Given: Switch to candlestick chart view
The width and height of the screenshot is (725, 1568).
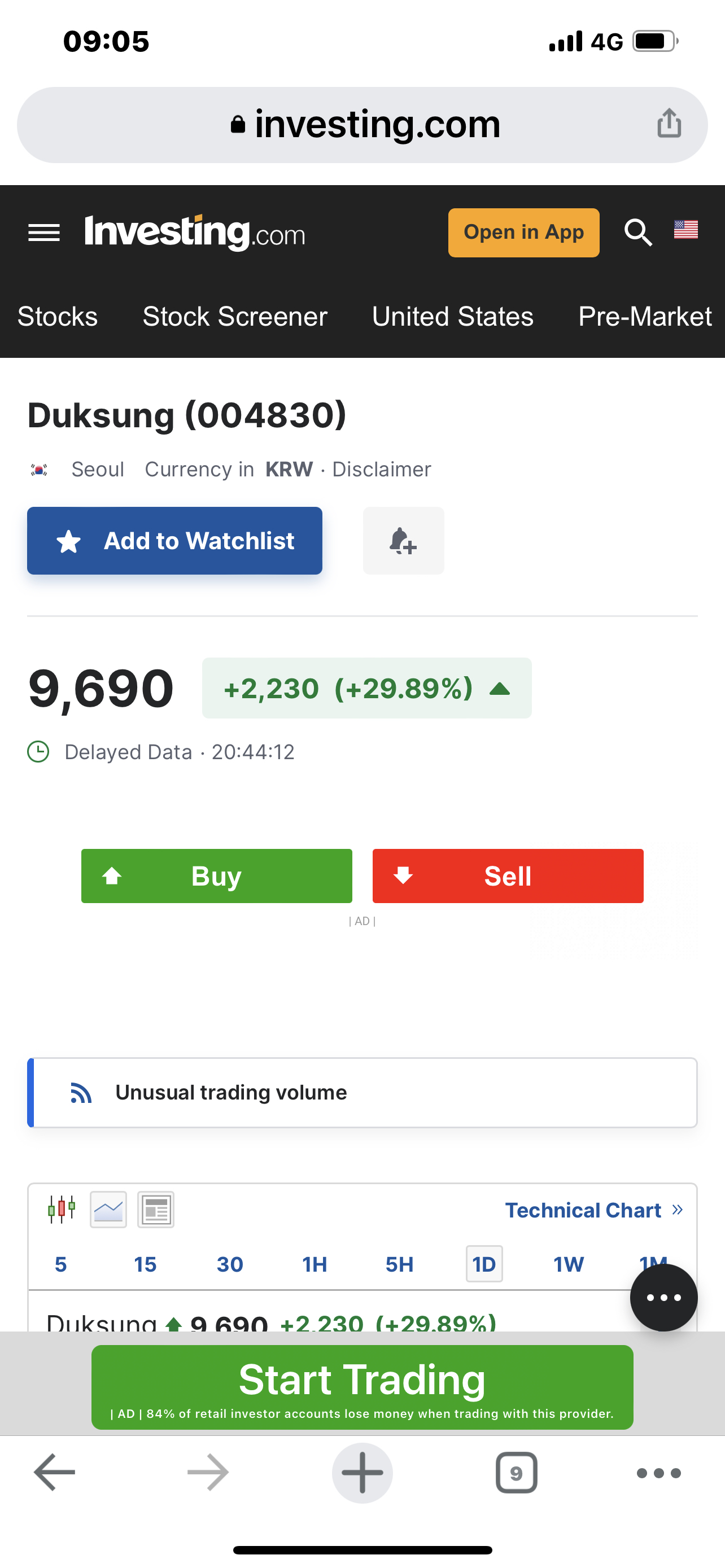Looking at the screenshot, I should coord(62,1209).
